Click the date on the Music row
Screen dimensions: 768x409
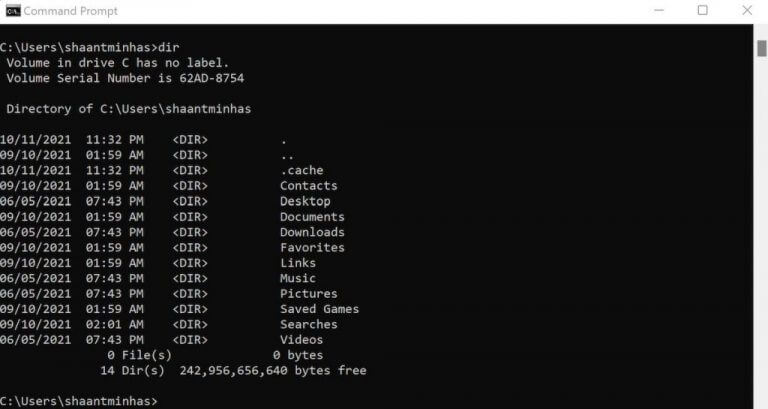36,278
